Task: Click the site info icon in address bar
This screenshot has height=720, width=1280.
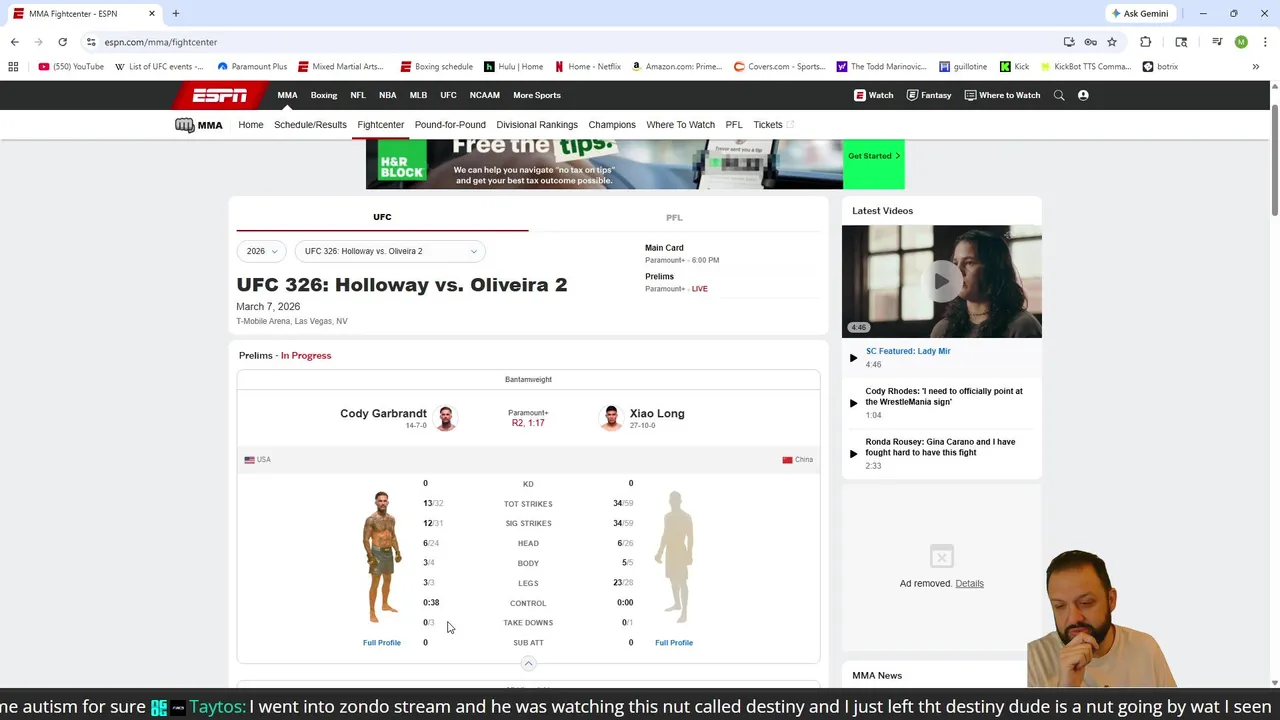Action: click(x=91, y=42)
